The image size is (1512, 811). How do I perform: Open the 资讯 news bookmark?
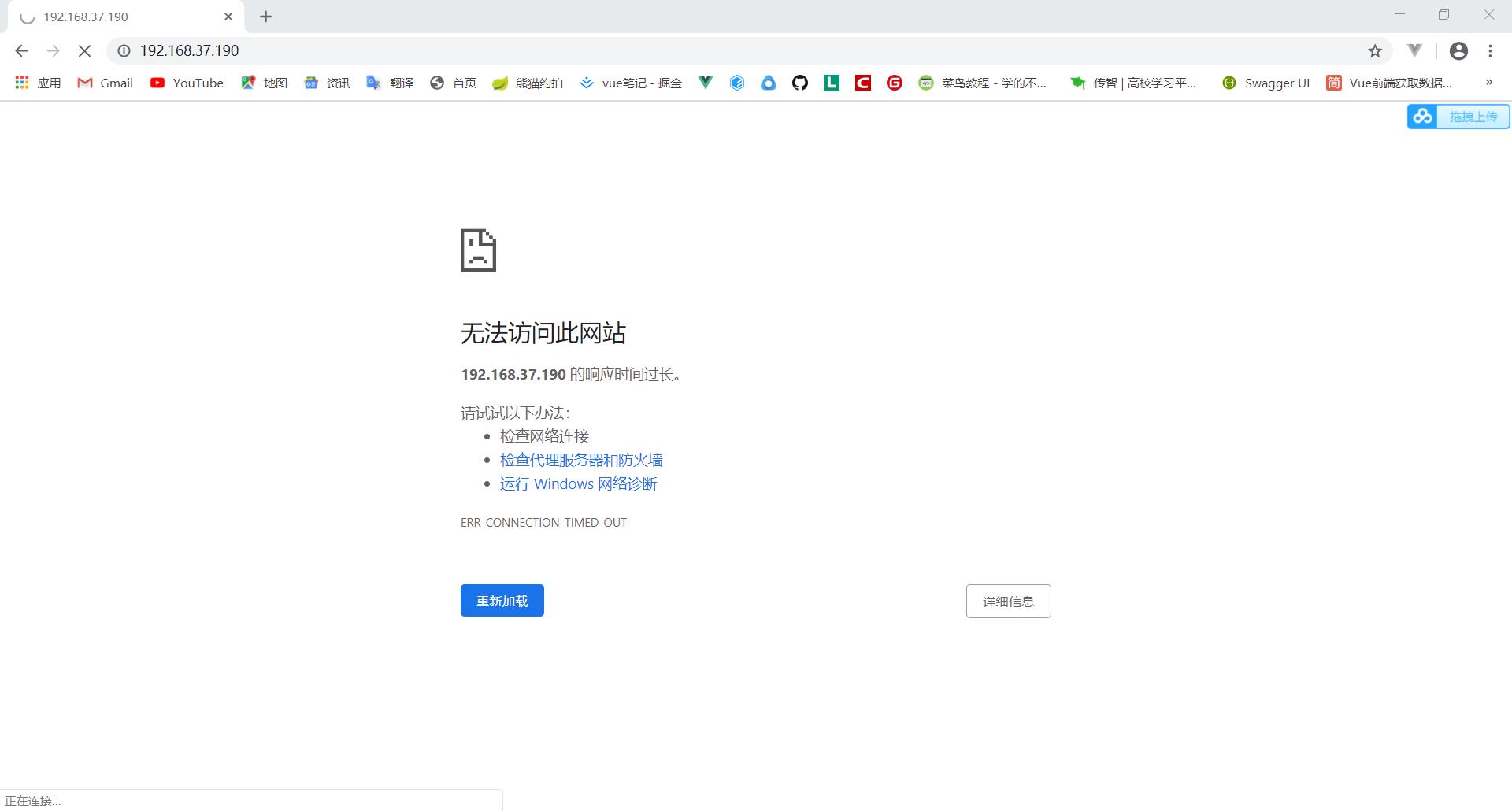pyautogui.click(x=327, y=83)
